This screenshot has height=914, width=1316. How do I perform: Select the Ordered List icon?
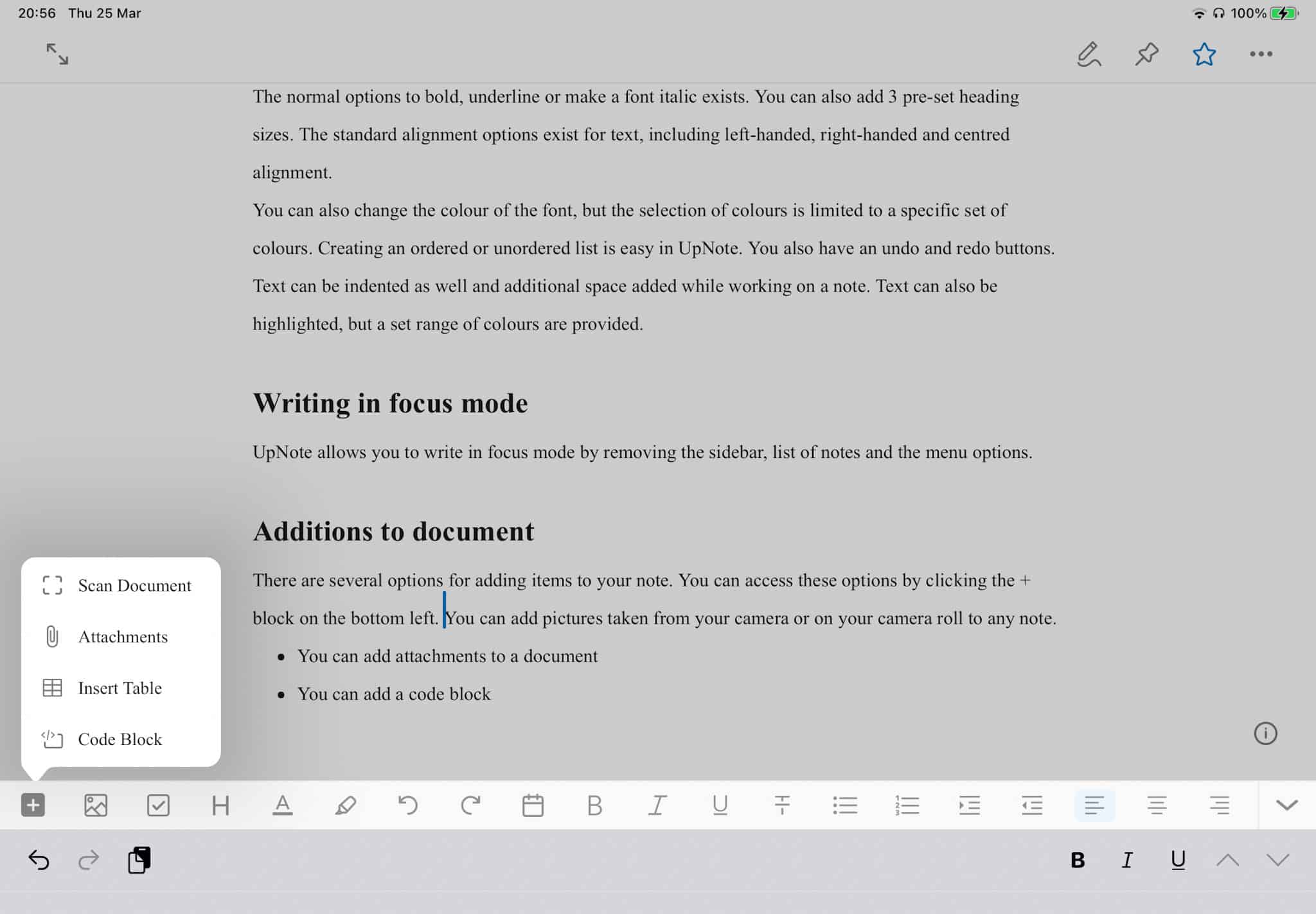click(x=907, y=805)
